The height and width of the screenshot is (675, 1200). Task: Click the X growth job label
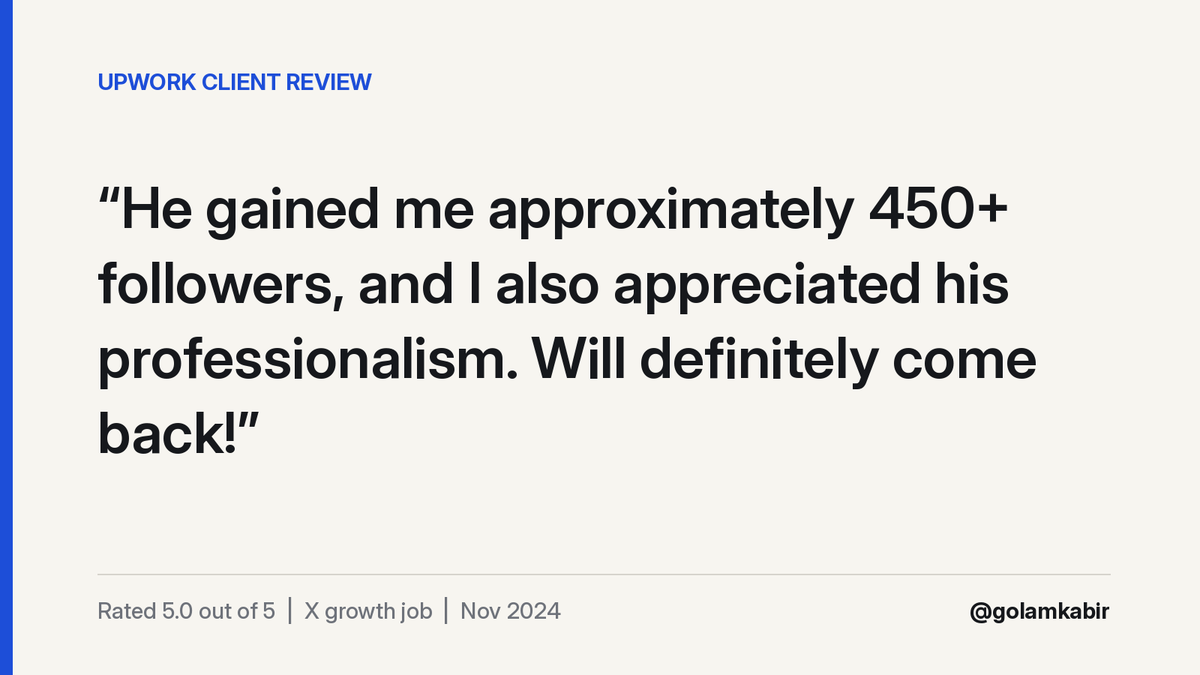(x=368, y=612)
